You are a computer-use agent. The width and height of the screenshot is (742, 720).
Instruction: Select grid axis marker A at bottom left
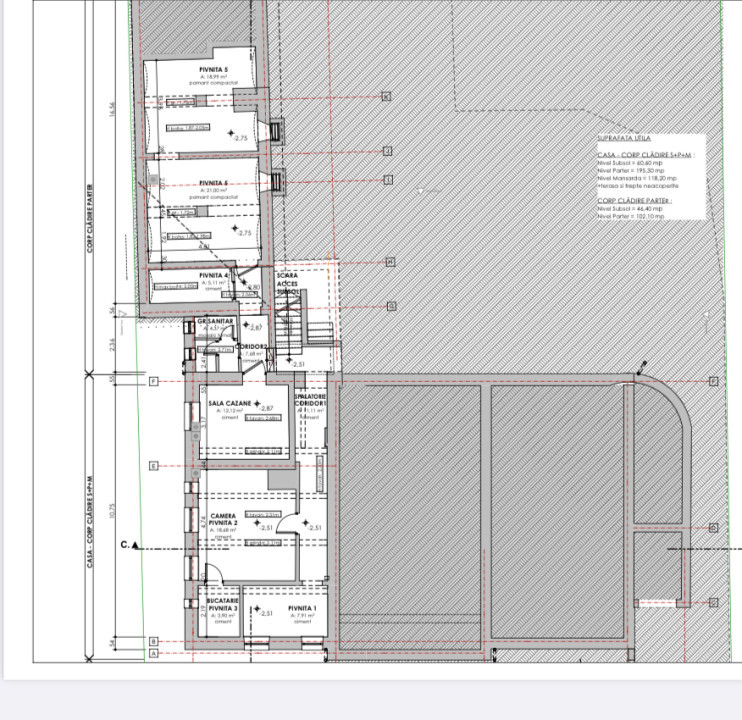click(x=154, y=652)
